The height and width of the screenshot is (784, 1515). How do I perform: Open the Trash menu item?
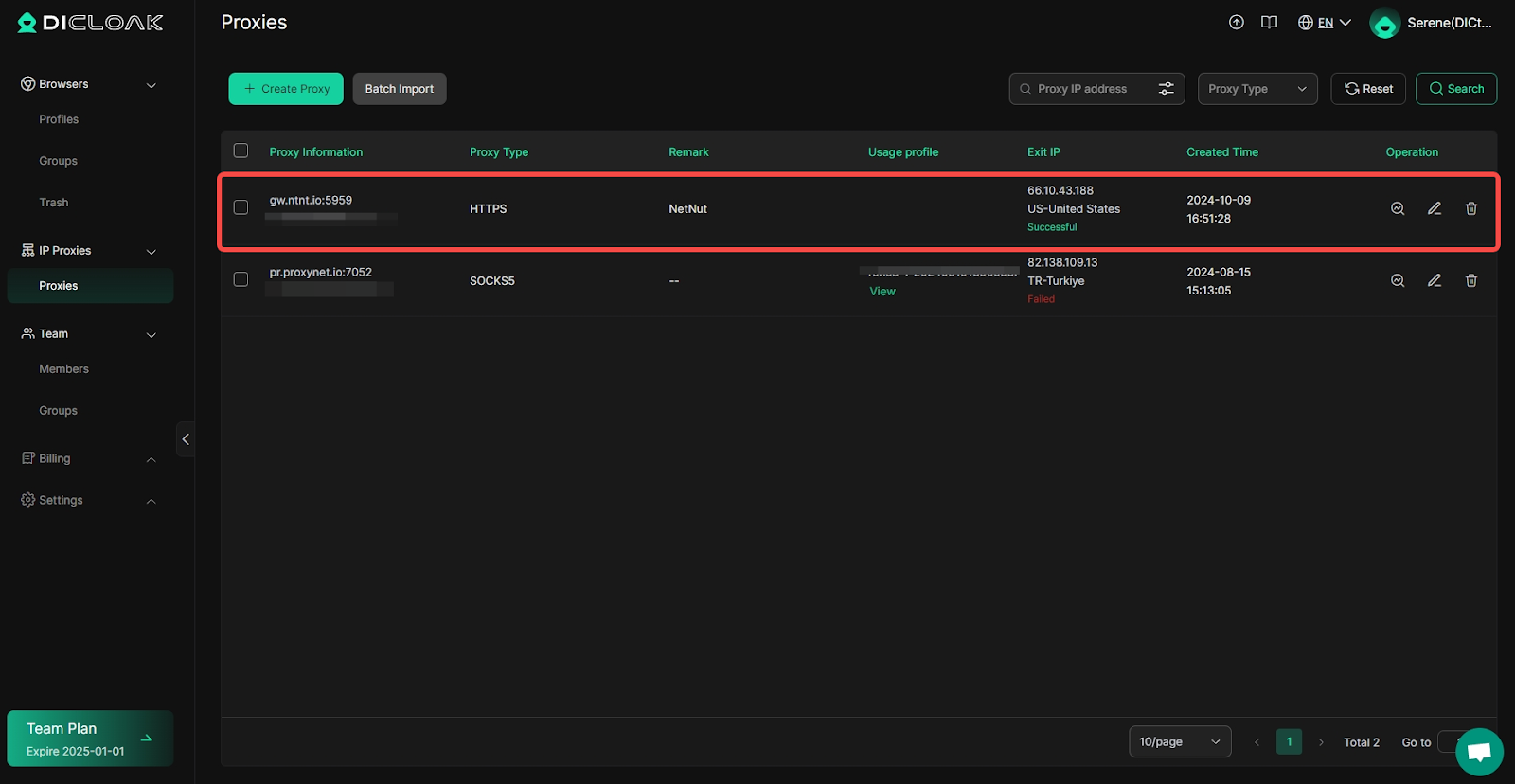54,203
